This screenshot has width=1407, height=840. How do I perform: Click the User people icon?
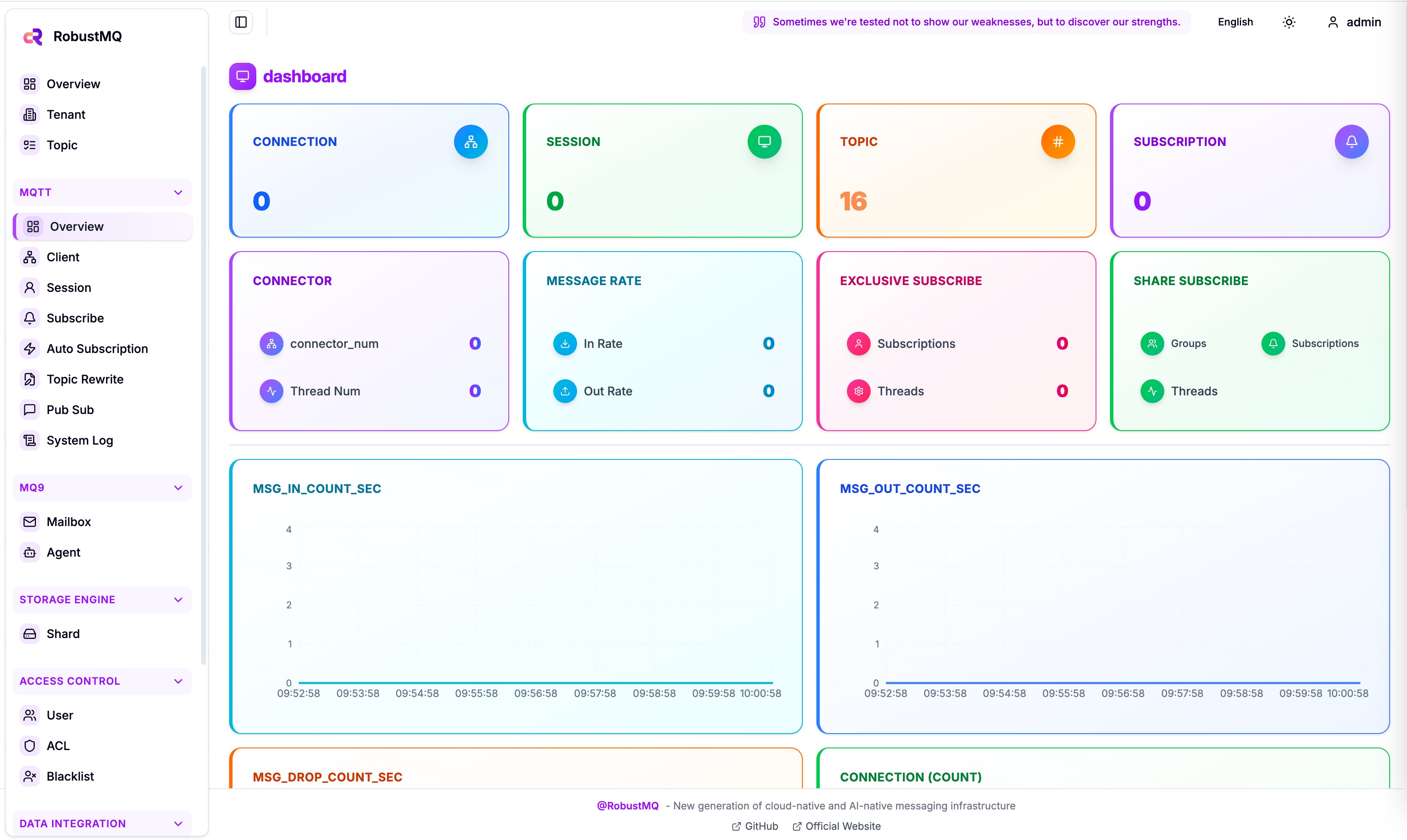[30, 715]
